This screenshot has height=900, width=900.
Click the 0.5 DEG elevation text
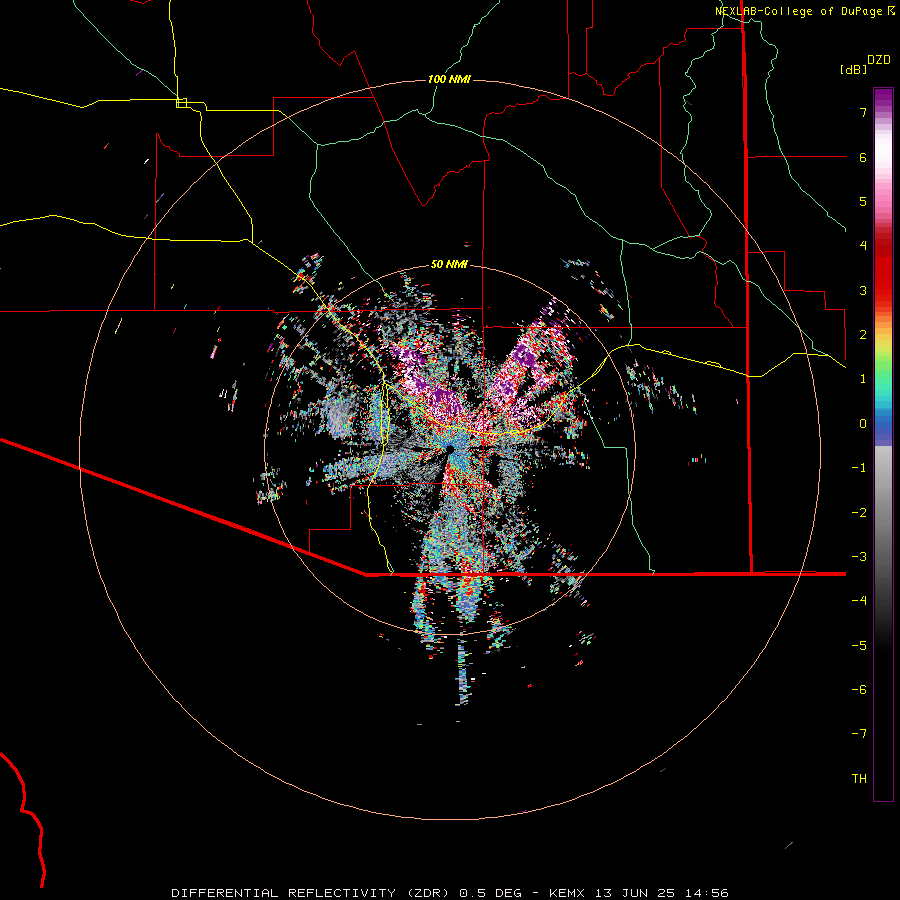click(x=490, y=893)
